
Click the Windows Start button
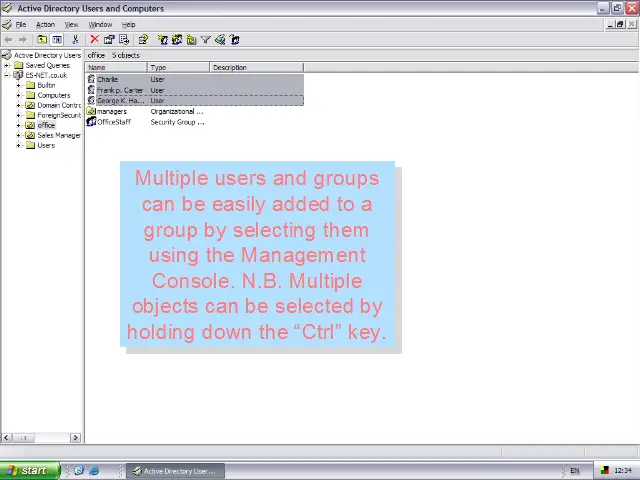[x=30, y=471]
